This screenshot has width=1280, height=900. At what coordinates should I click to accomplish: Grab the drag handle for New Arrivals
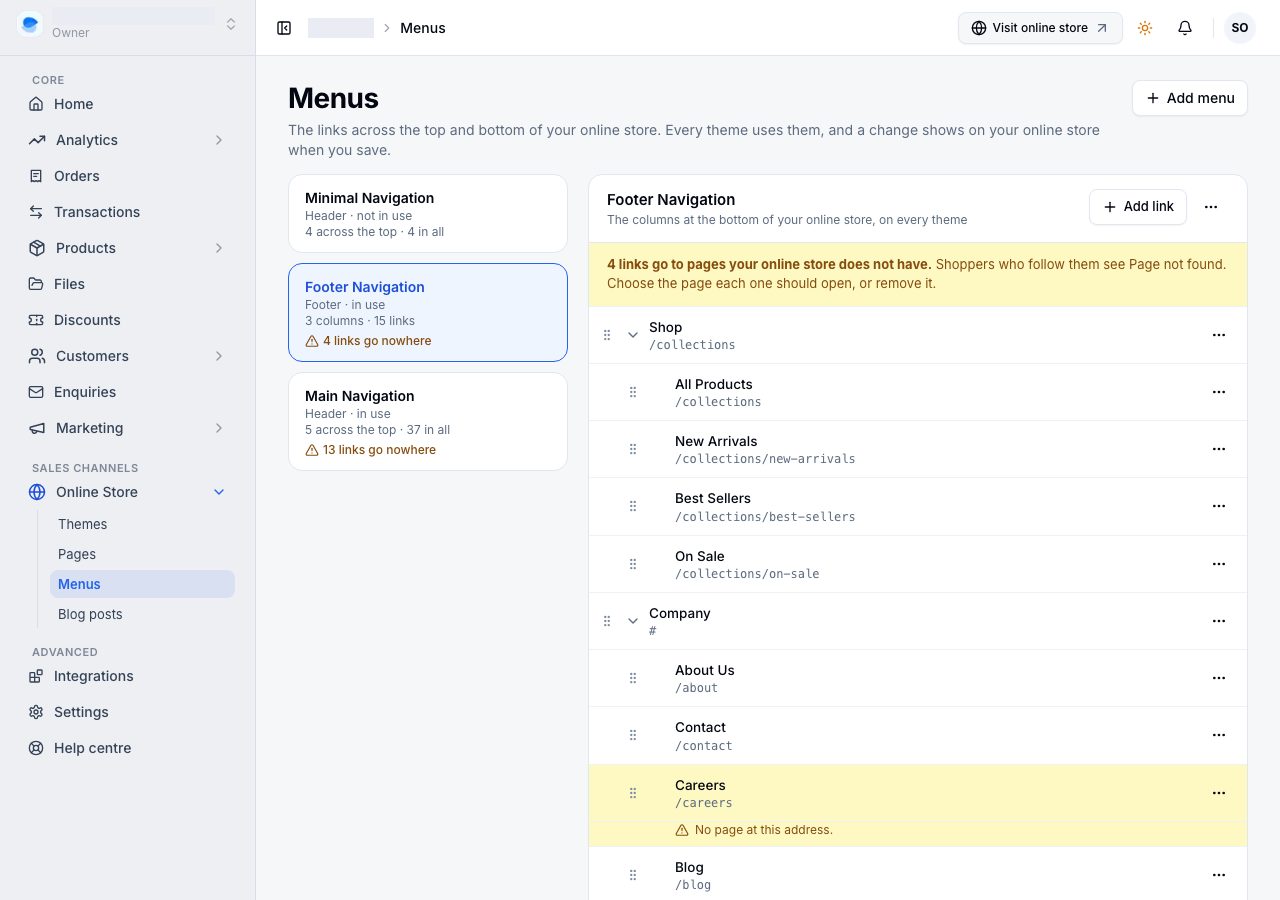point(633,449)
